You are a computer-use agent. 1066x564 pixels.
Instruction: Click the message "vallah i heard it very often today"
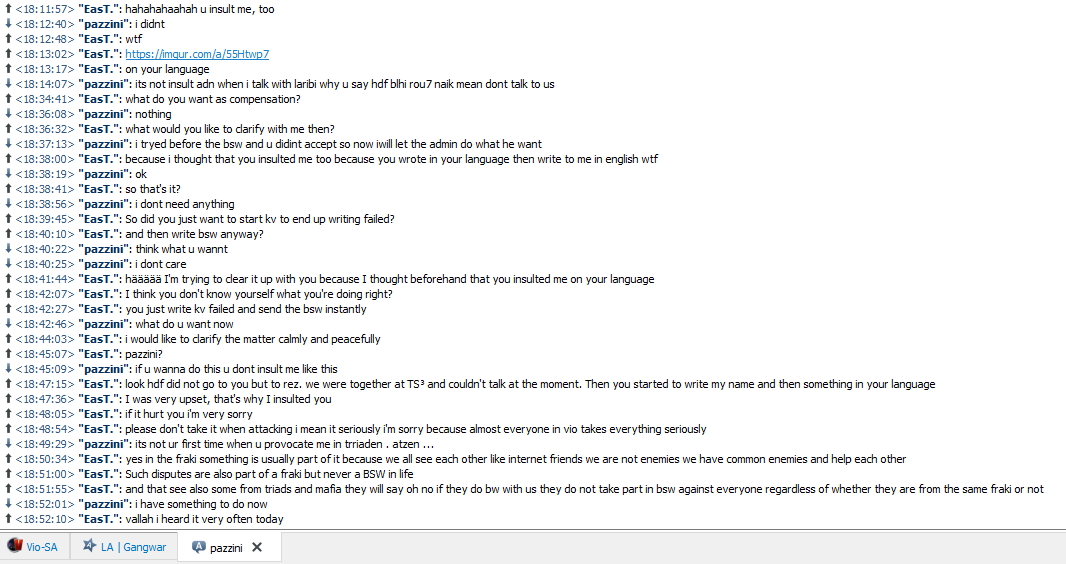204,519
